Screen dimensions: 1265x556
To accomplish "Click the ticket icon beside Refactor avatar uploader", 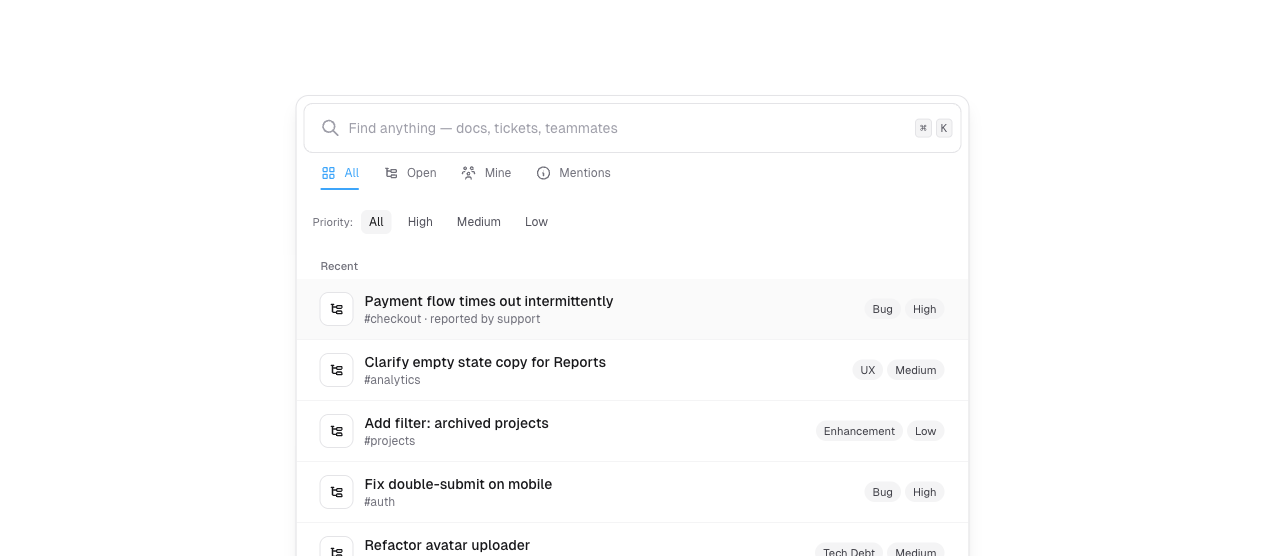I will (336, 549).
